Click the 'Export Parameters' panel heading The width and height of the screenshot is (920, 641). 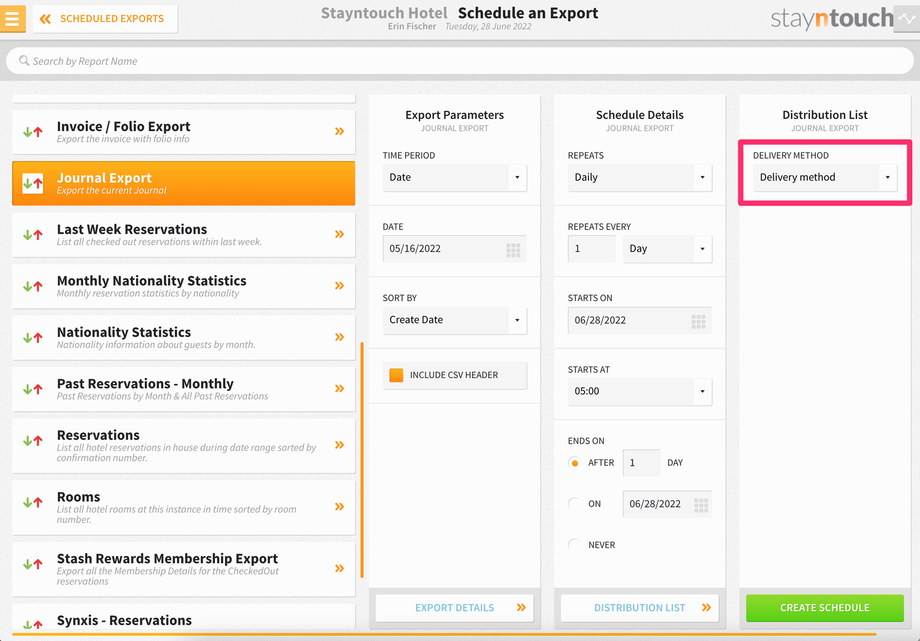(x=455, y=115)
